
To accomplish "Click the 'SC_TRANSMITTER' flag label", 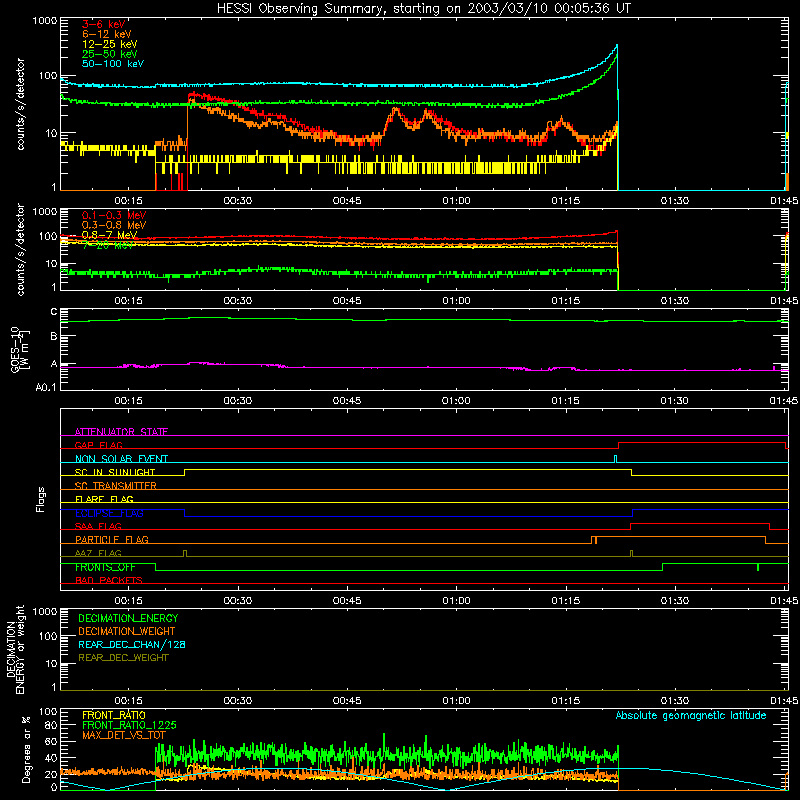I will pyautogui.click(x=116, y=486).
